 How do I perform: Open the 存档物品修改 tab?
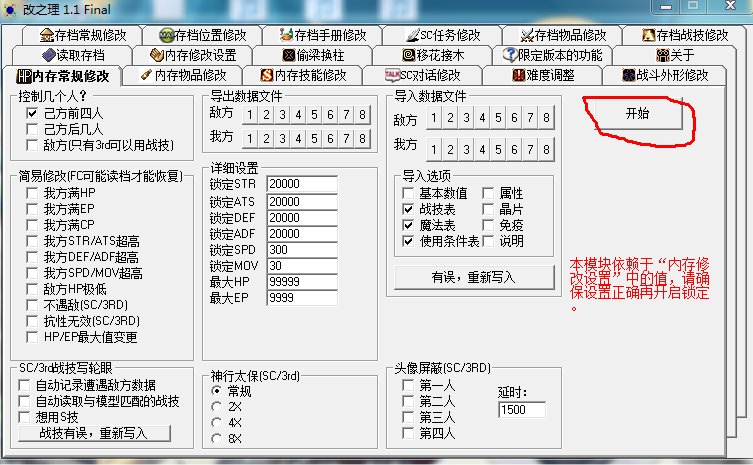563,35
